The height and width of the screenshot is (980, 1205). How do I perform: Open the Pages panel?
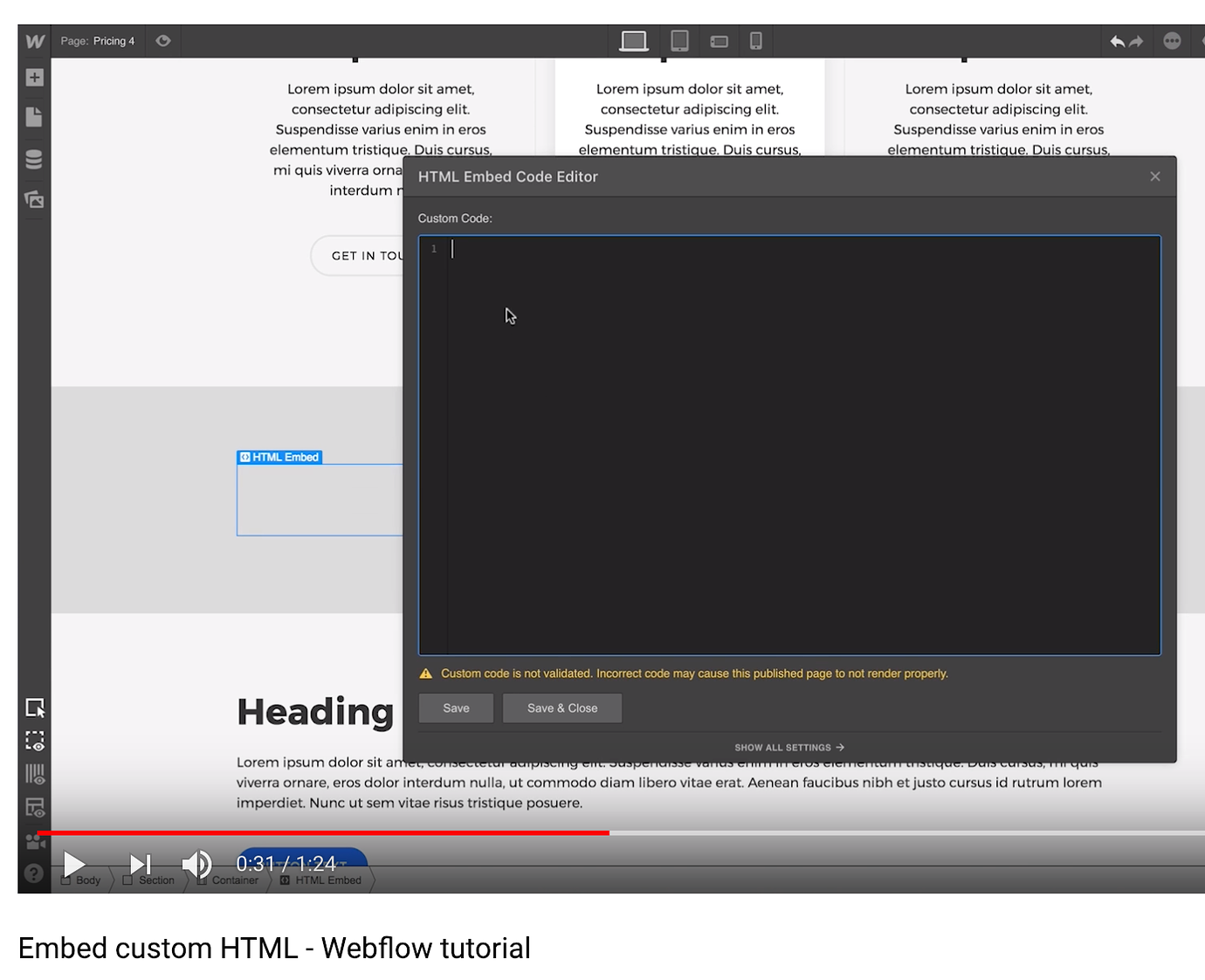34,116
